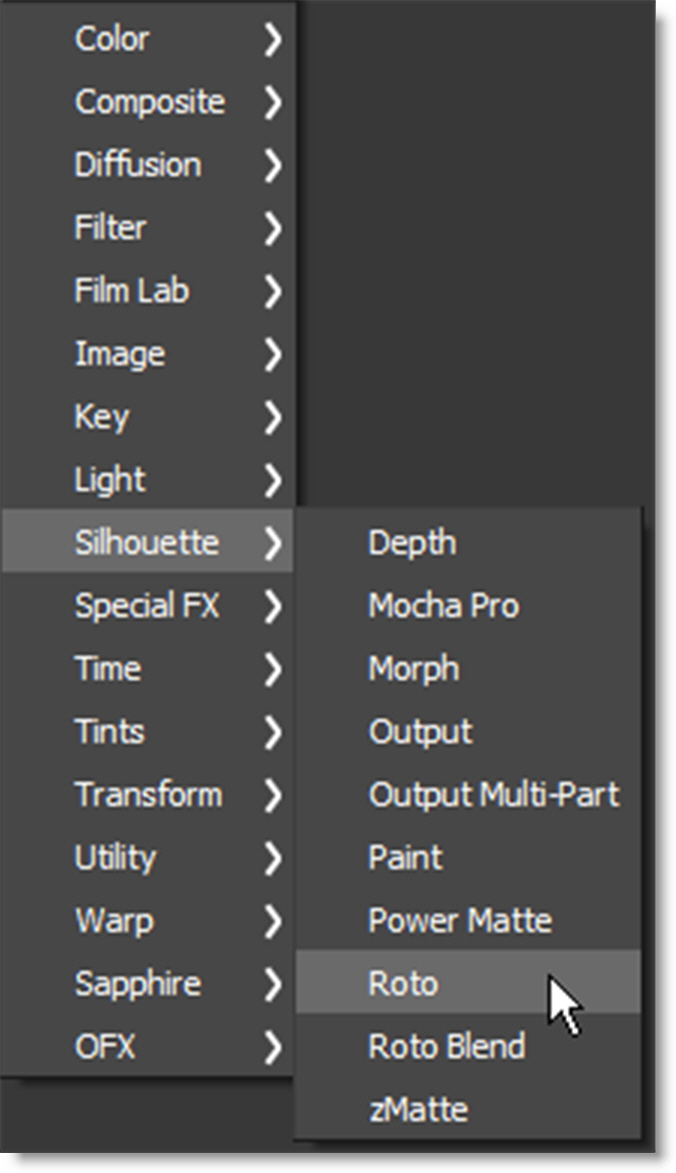Viewport: 676px width, 1173px height.
Task: Open the Sapphire plugins category
Action: tap(137, 984)
